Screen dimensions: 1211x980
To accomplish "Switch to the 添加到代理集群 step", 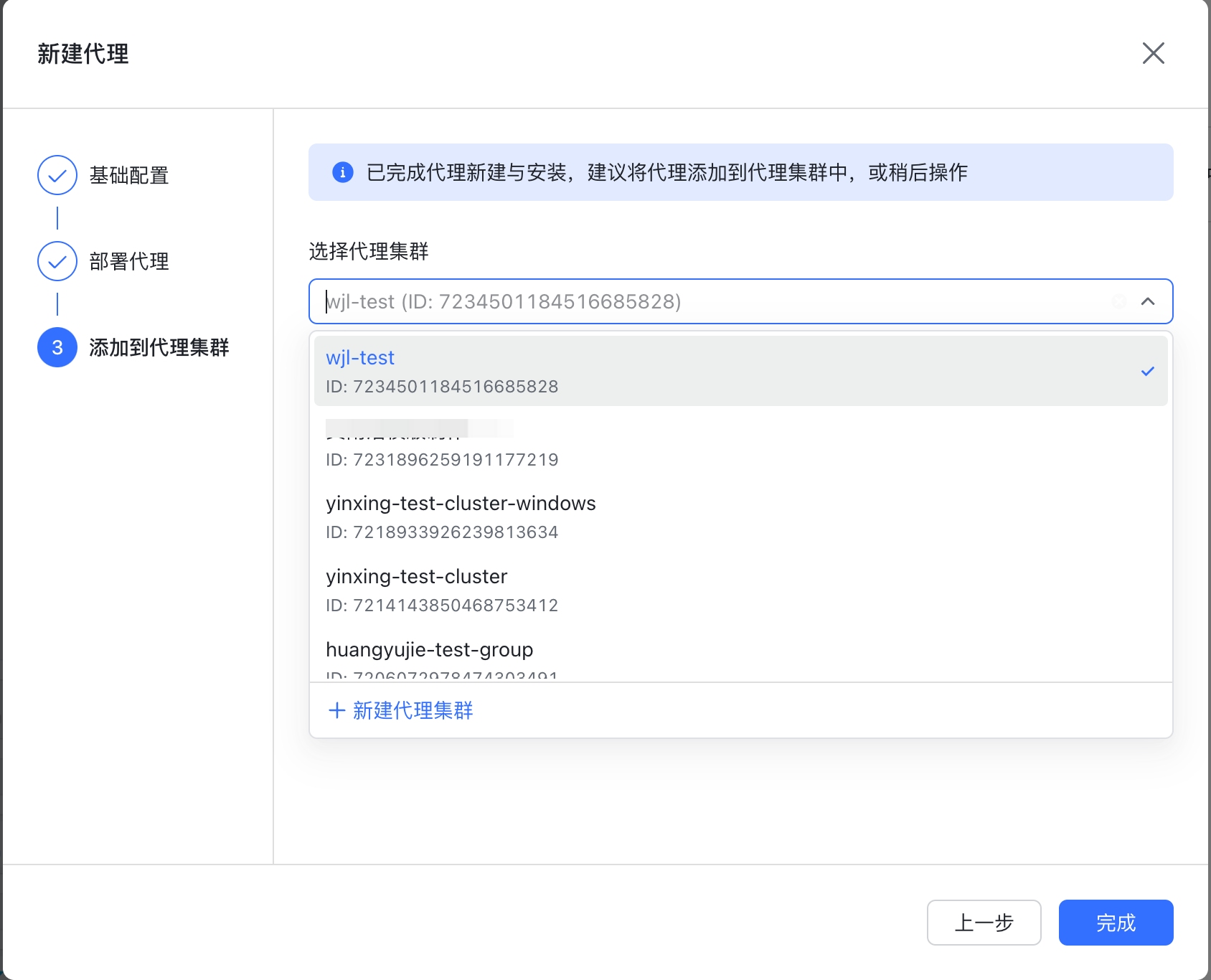I will [x=158, y=348].
